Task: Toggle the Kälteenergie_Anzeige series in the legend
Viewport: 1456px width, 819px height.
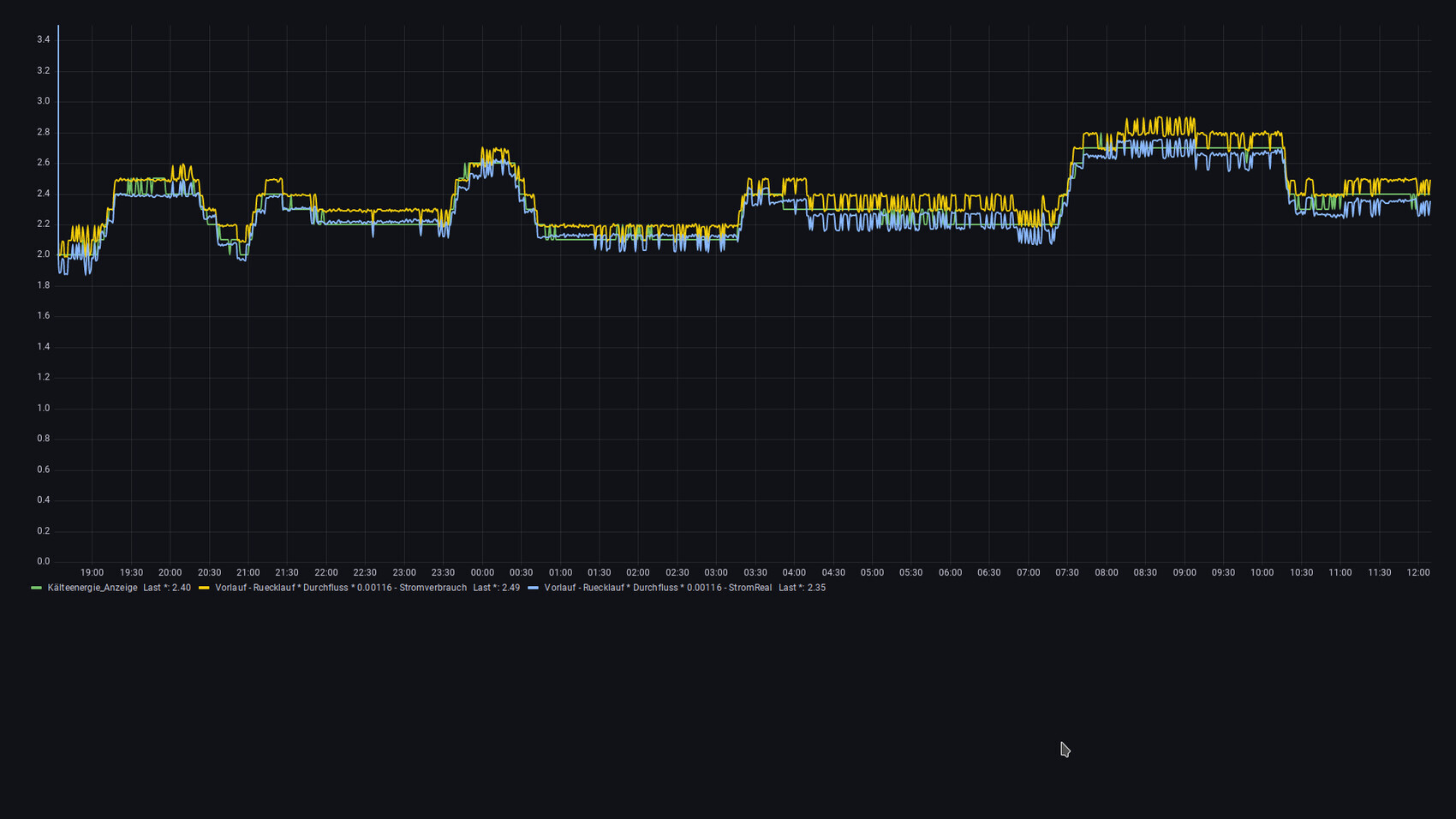Action: (92, 588)
